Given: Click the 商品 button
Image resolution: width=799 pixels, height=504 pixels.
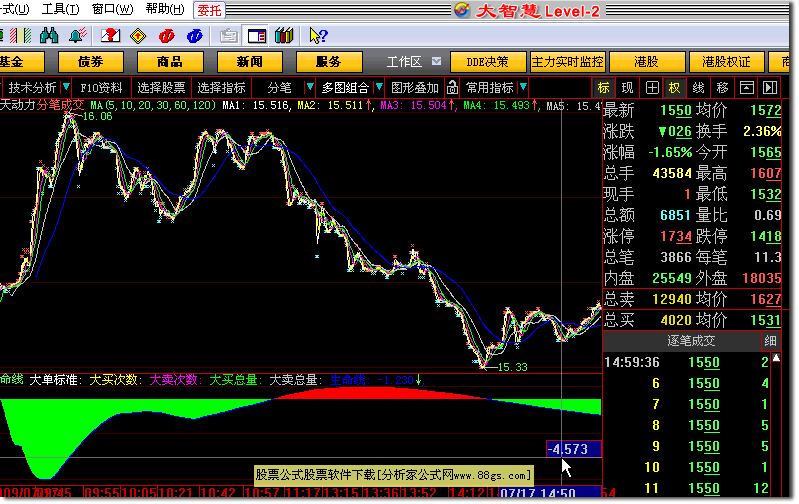Looking at the screenshot, I should tap(170, 62).
